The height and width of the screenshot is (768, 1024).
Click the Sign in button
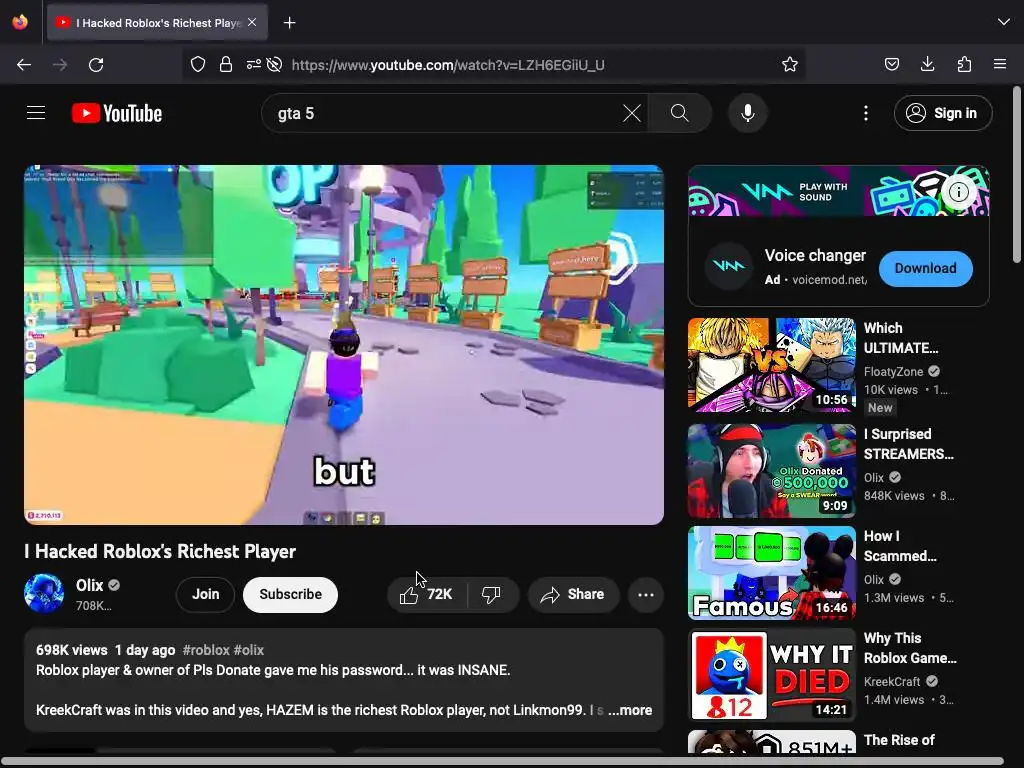point(943,113)
